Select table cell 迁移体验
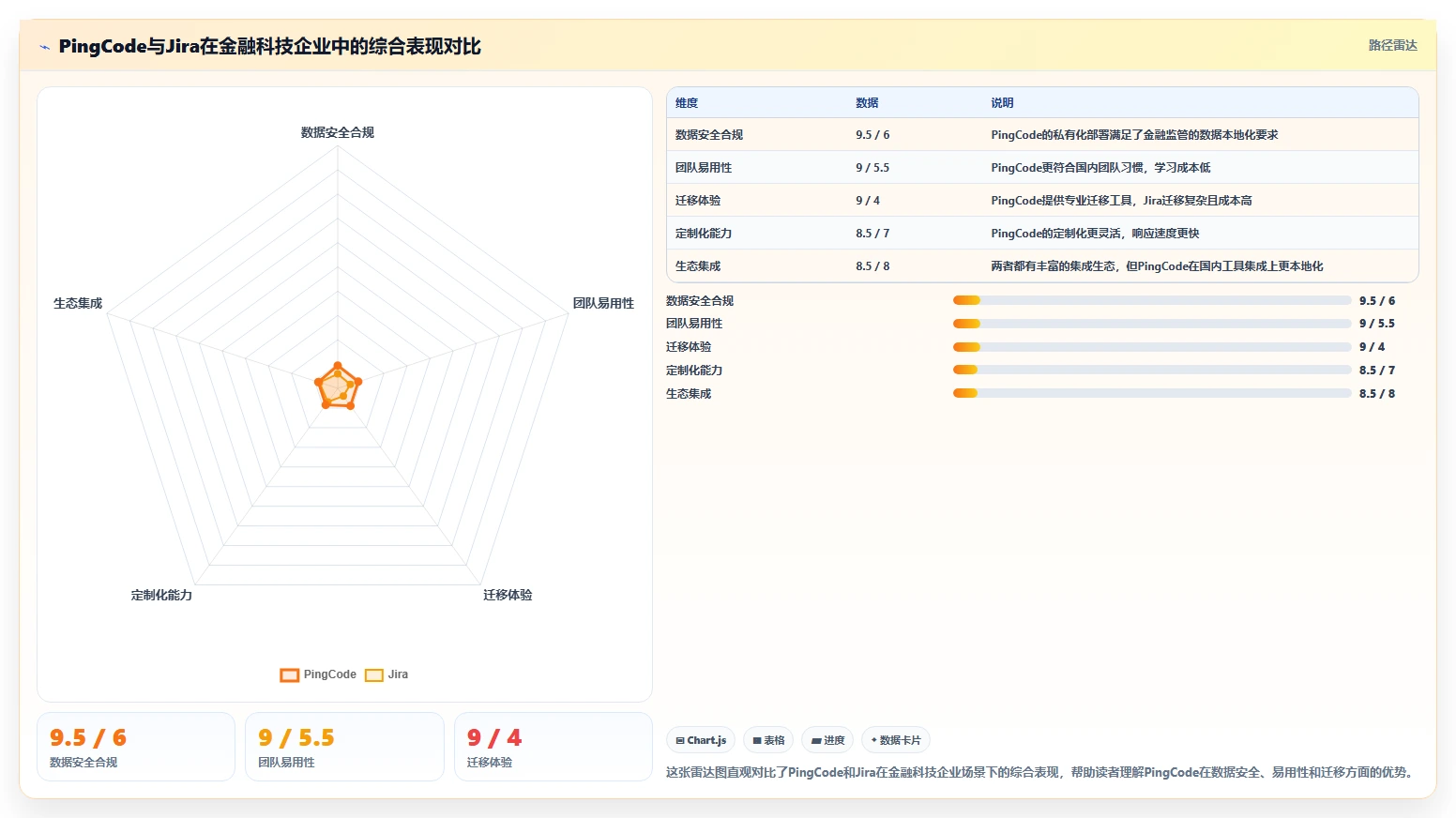 point(698,201)
